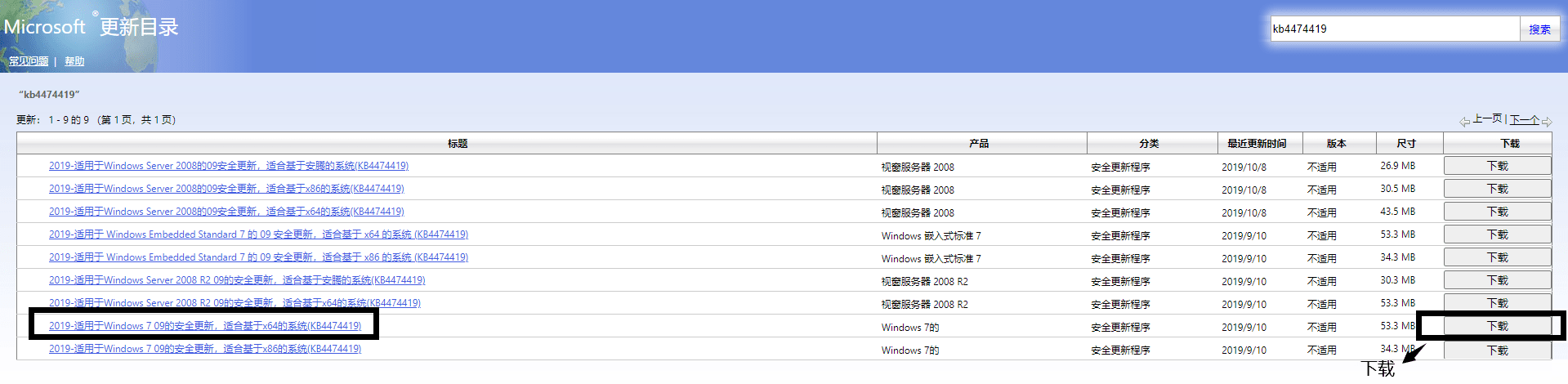Click the 搜索 search button

coord(1539,29)
